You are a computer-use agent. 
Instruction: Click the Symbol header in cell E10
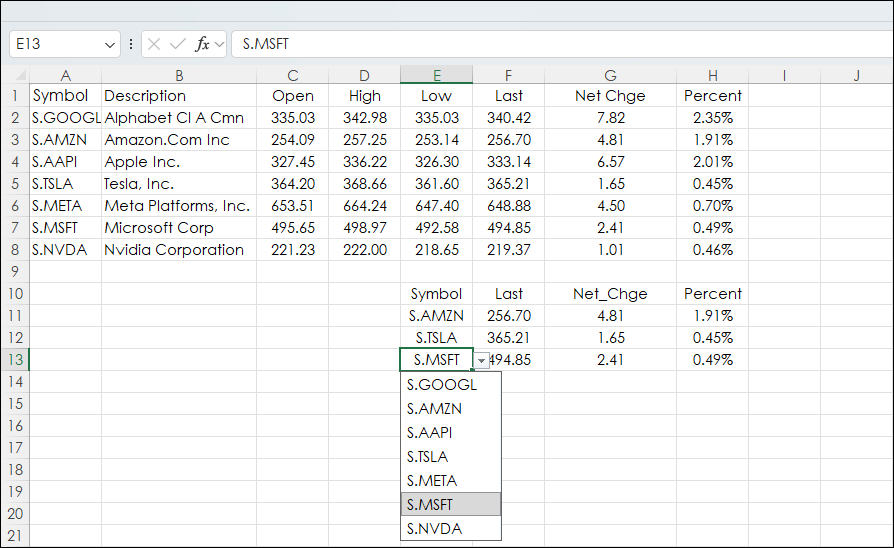(437, 294)
